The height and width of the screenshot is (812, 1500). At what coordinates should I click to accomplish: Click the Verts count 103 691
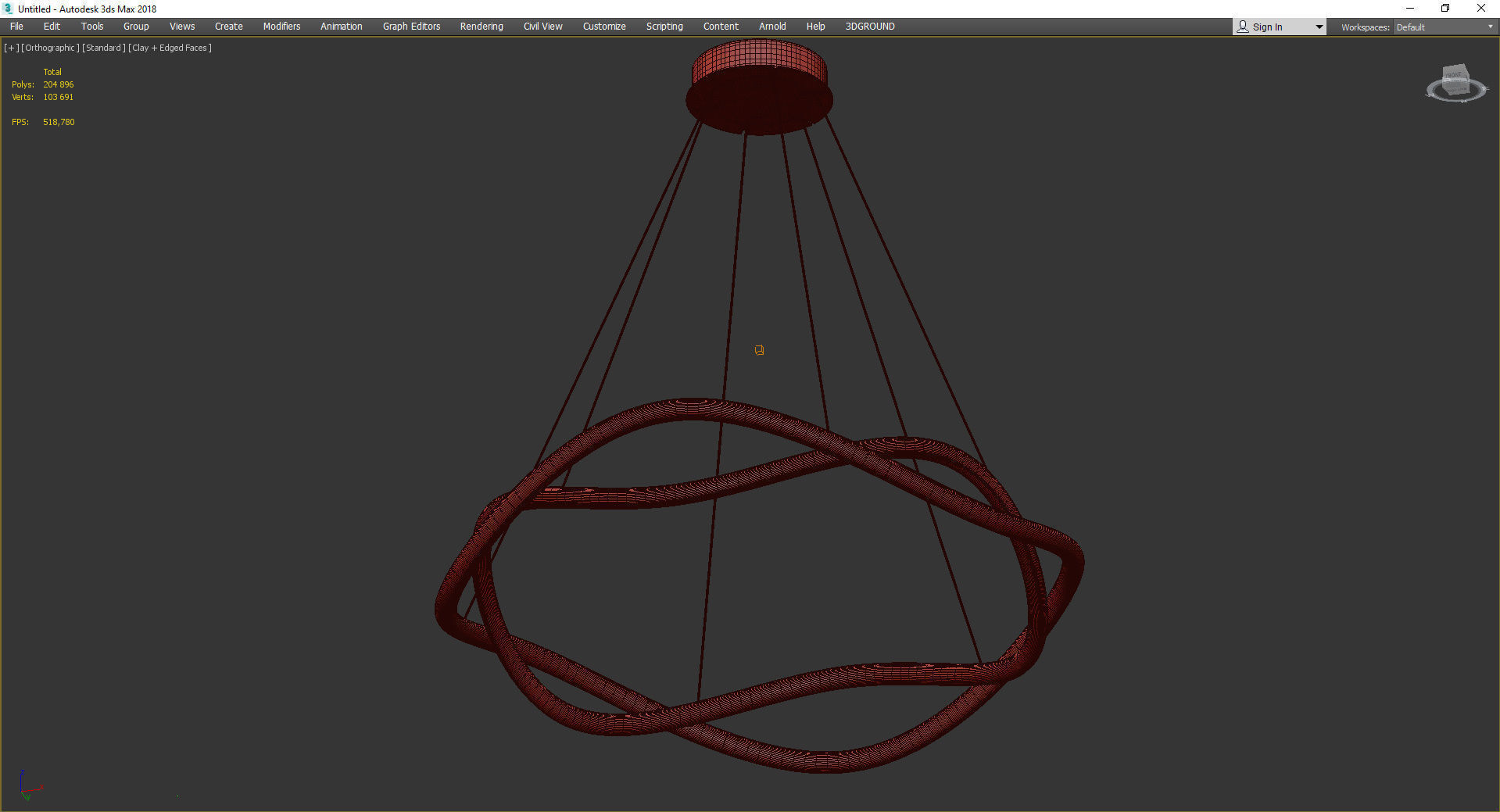coord(58,97)
